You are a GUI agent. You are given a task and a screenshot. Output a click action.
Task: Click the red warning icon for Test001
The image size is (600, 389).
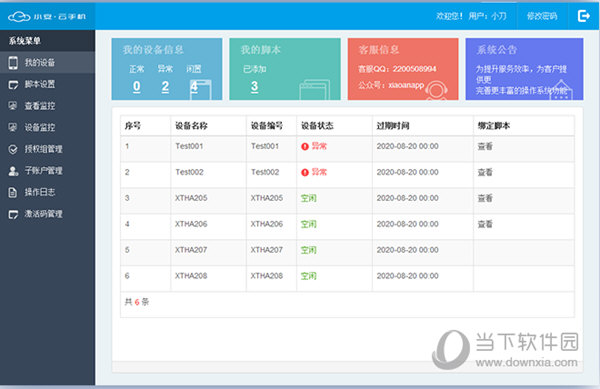pos(305,146)
